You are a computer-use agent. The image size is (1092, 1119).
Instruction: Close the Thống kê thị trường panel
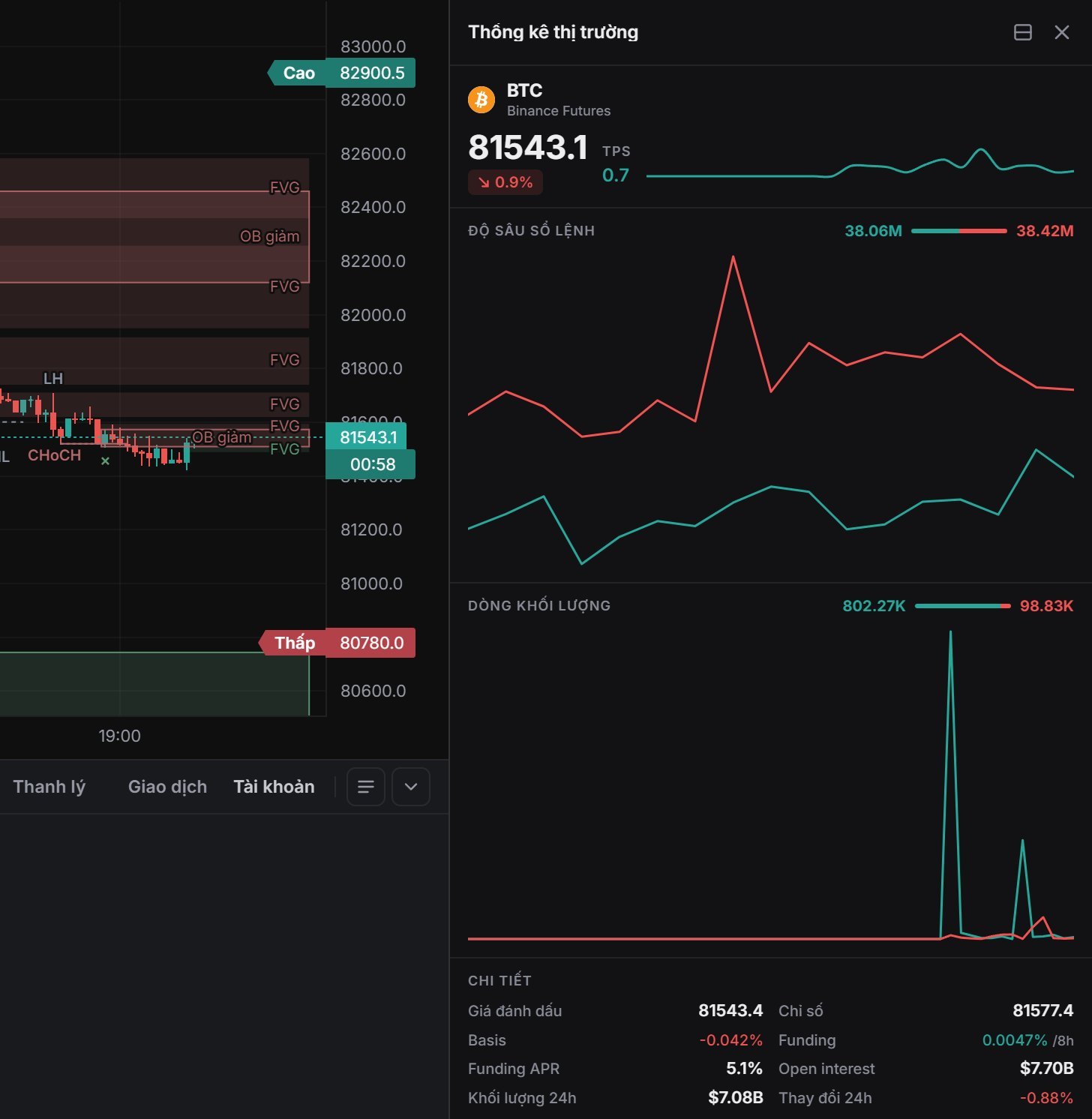pos(1061,32)
